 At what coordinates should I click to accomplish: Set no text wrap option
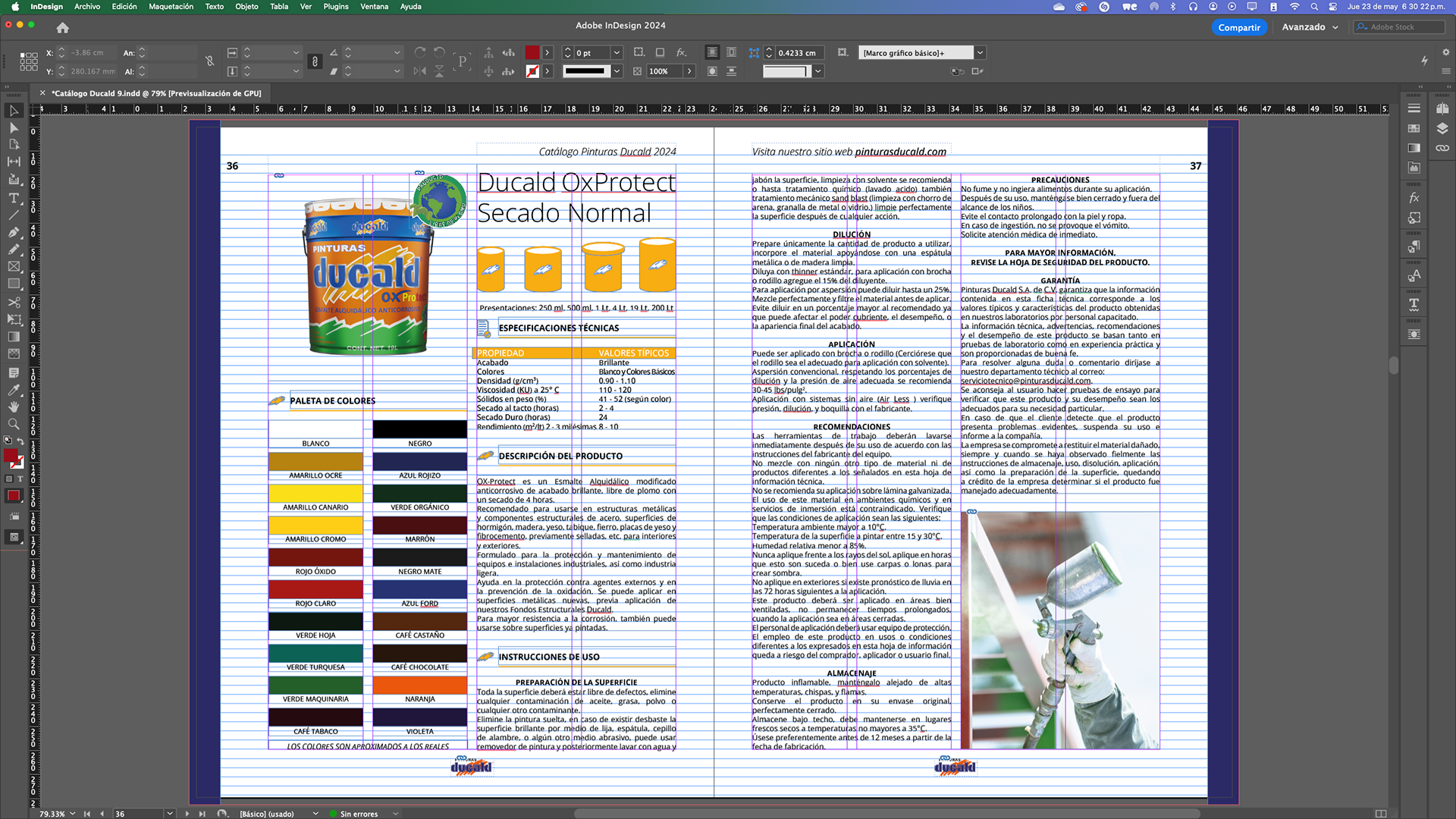[712, 52]
